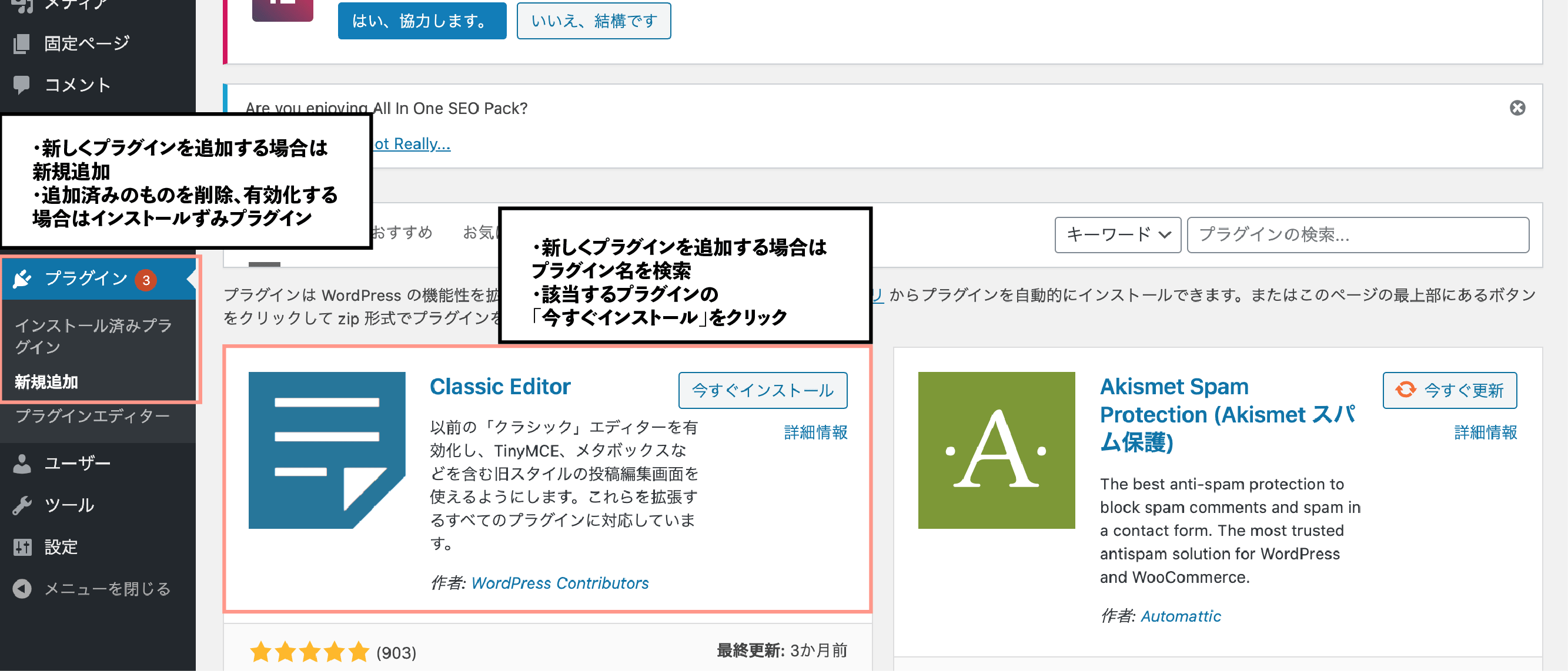The image size is (1568, 671).
Task: Select インストール済みプラグイン submenu item
Action: point(93,337)
